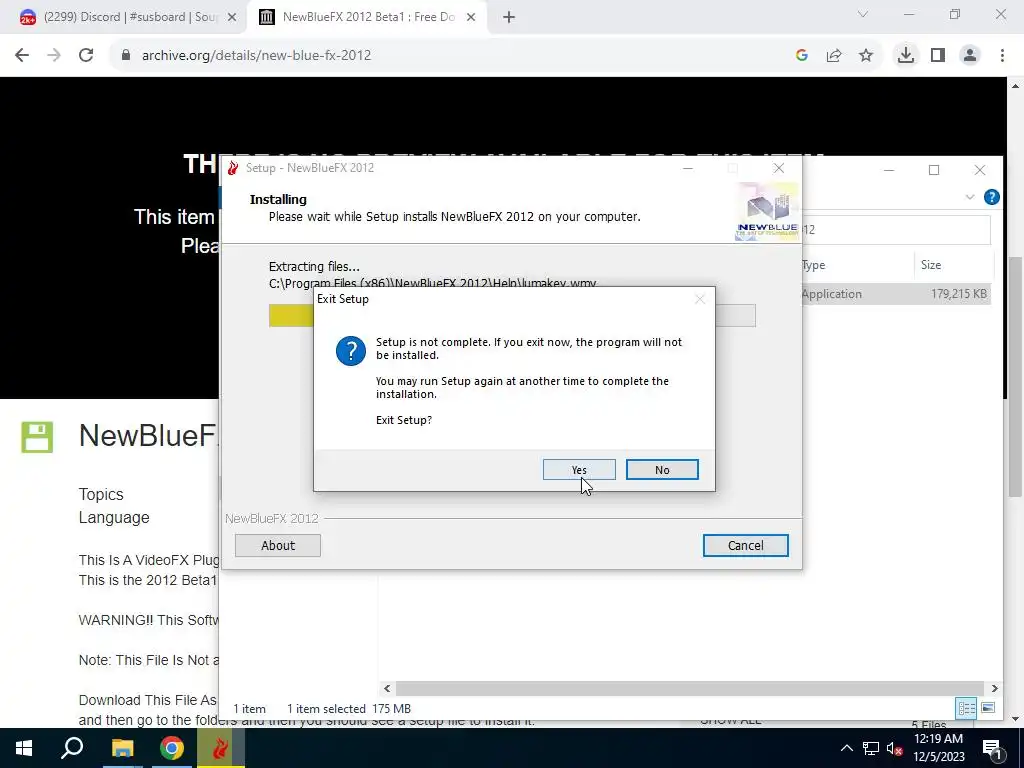This screenshot has width=1024, height=768.
Task: Open the notification center icon
Action: pos(992,748)
